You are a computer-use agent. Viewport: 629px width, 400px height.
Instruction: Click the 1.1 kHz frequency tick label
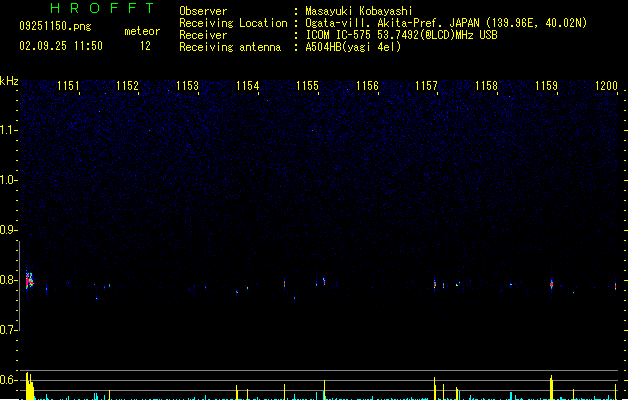point(8,130)
